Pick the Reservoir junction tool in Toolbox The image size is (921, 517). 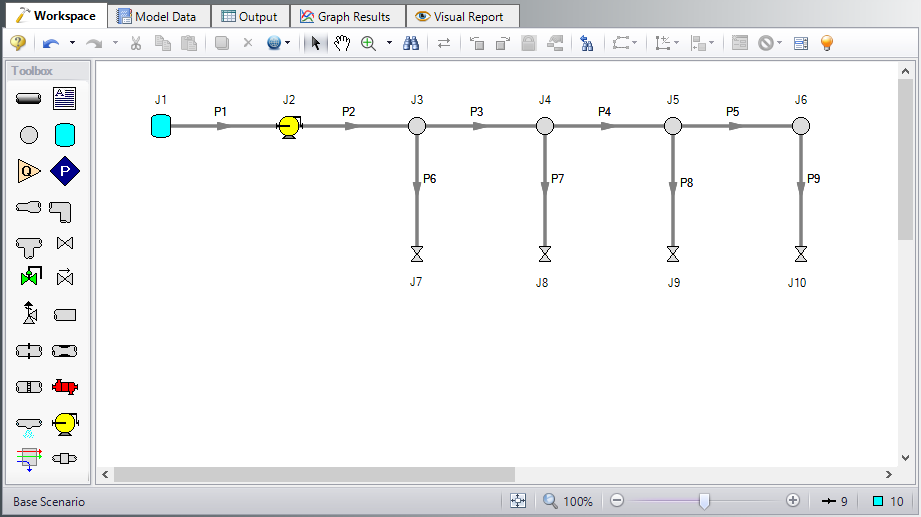65,135
